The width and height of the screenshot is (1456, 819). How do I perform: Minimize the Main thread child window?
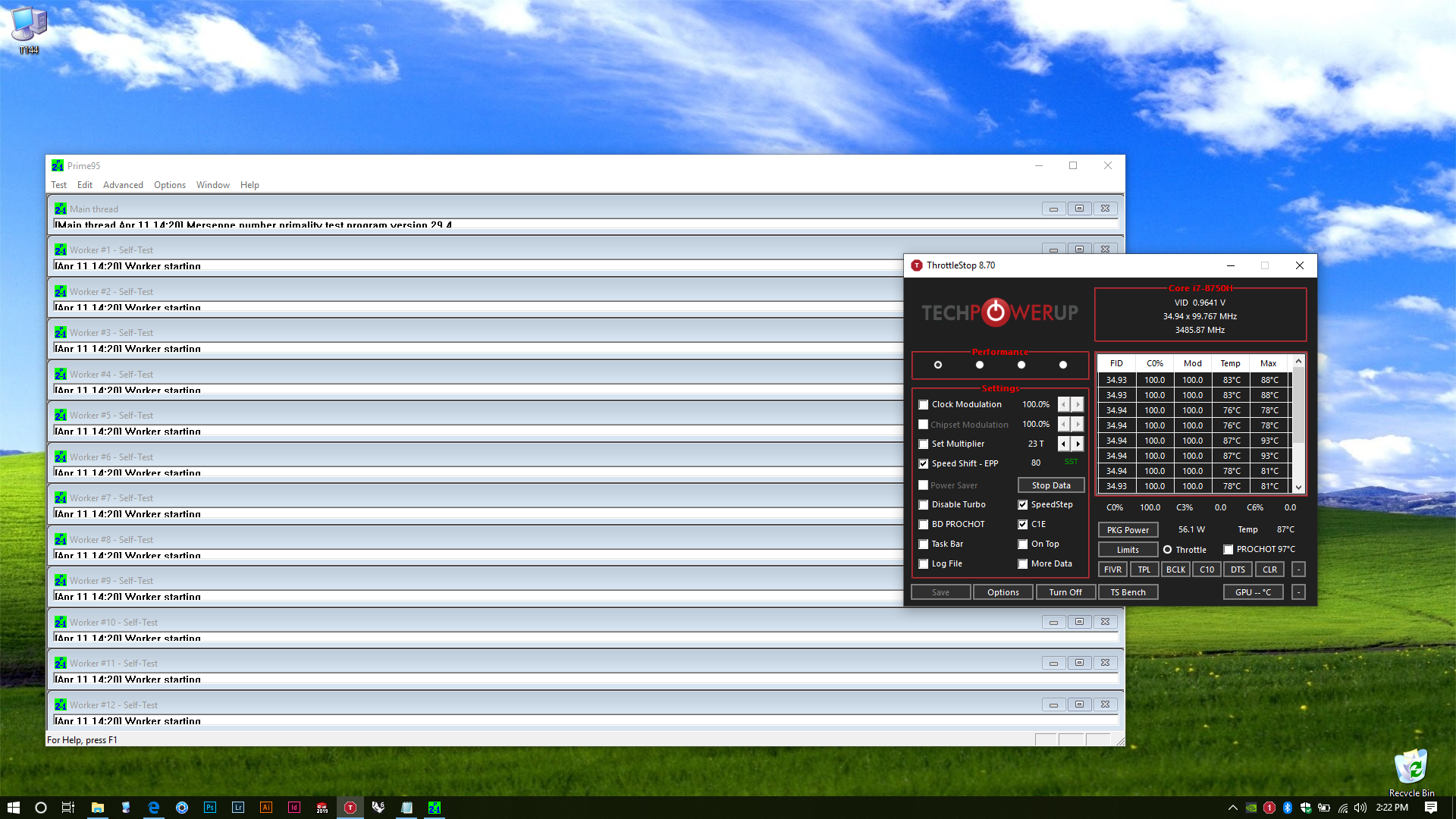point(1053,209)
